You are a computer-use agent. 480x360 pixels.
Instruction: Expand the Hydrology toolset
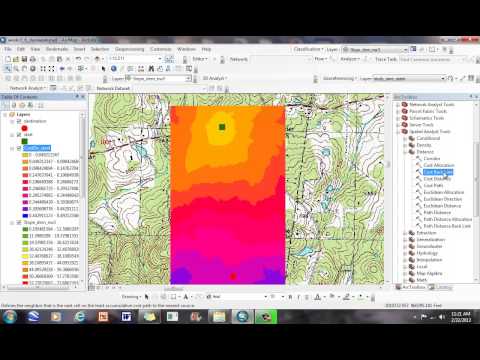[x=405, y=253]
